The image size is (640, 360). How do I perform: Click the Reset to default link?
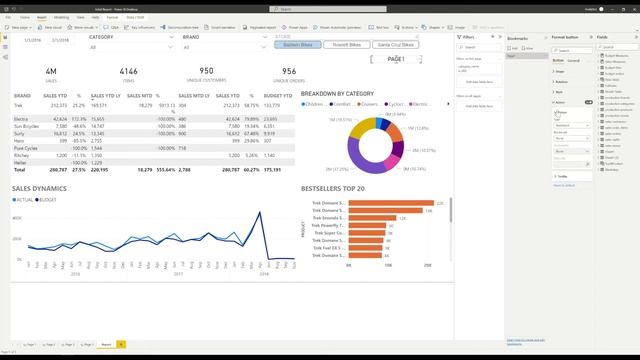pos(564,185)
